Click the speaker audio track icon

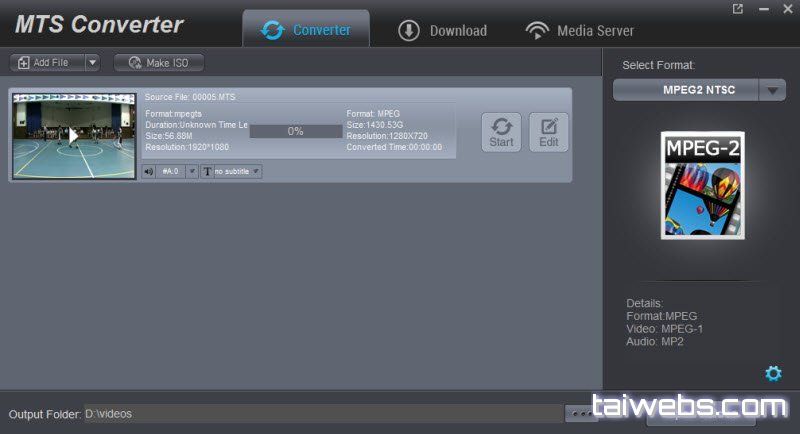point(149,171)
